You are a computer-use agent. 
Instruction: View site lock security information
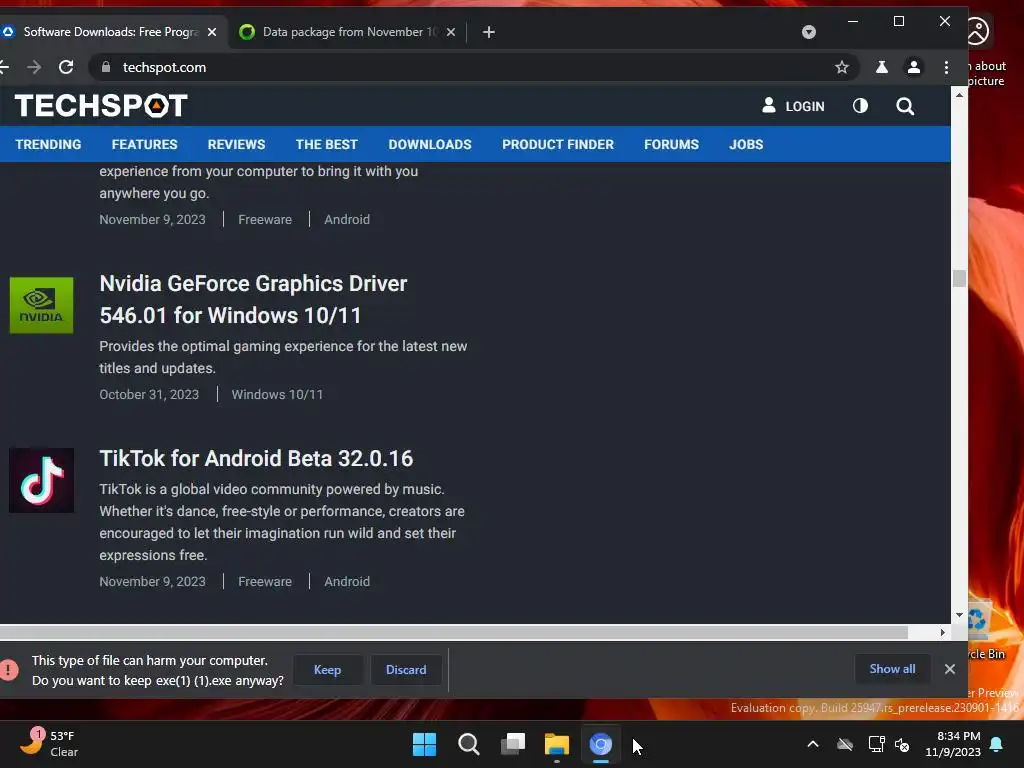(x=106, y=67)
